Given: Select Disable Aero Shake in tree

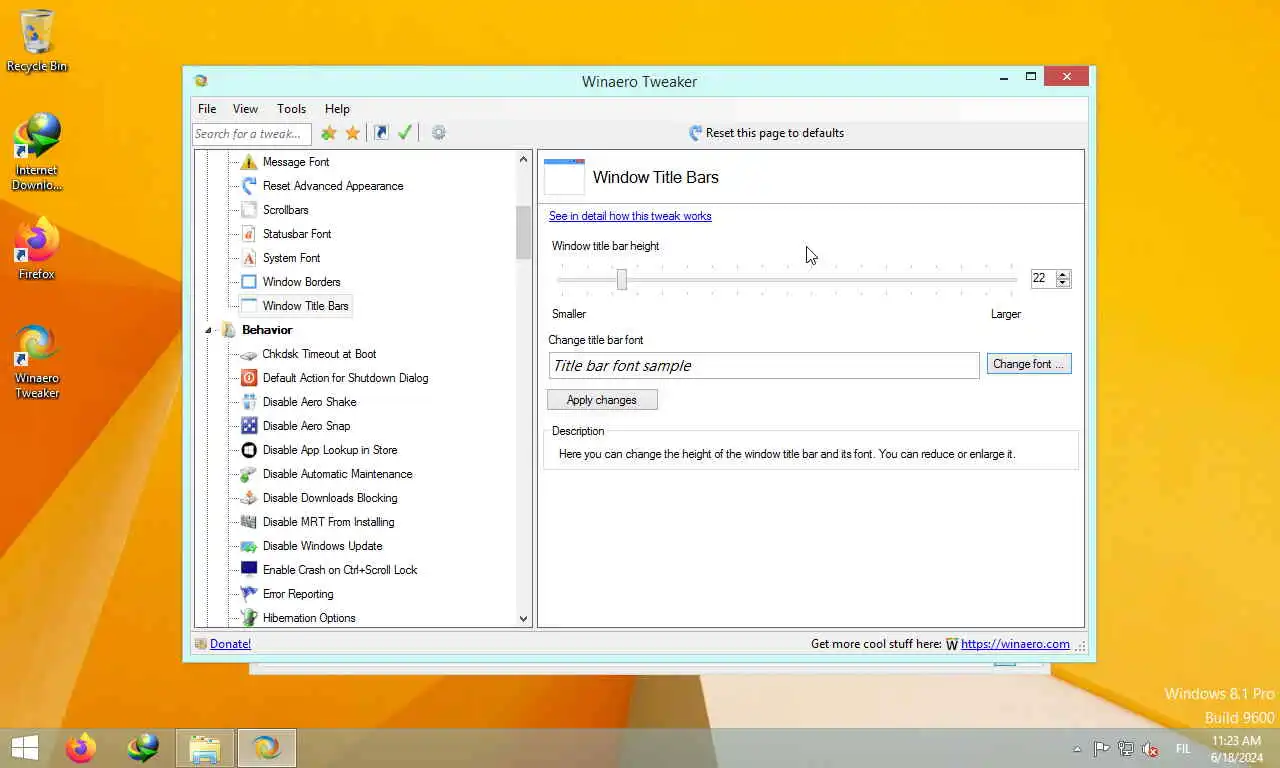Looking at the screenshot, I should coord(309,402).
